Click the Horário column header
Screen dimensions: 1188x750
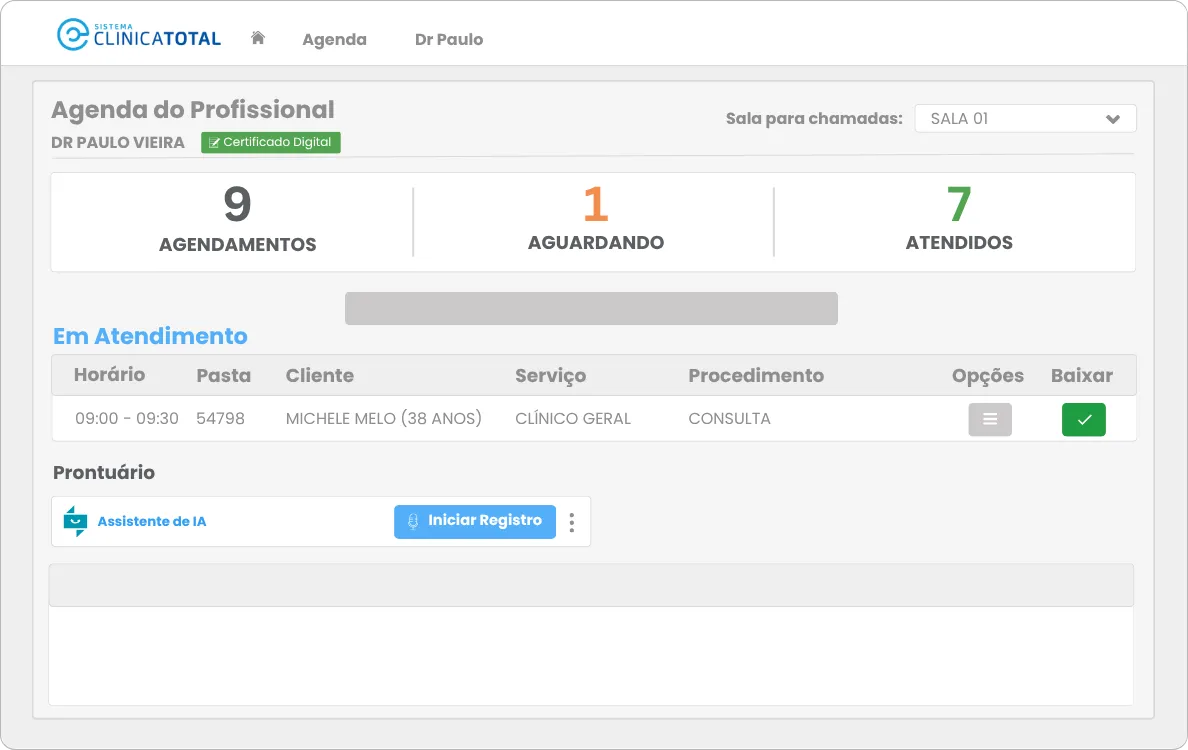pyautogui.click(x=109, y=374)
